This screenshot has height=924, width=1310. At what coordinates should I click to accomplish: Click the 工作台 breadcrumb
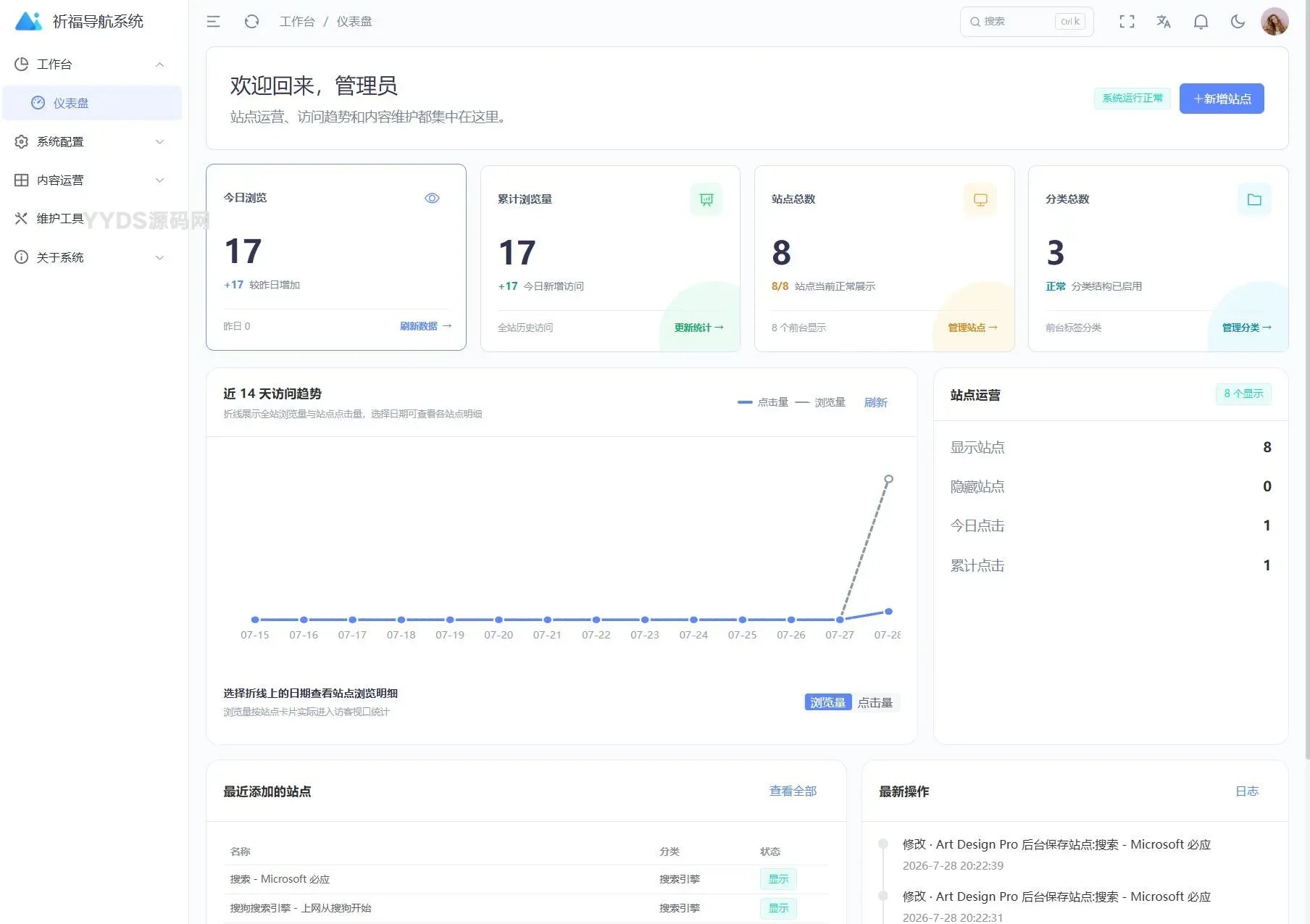297,22
